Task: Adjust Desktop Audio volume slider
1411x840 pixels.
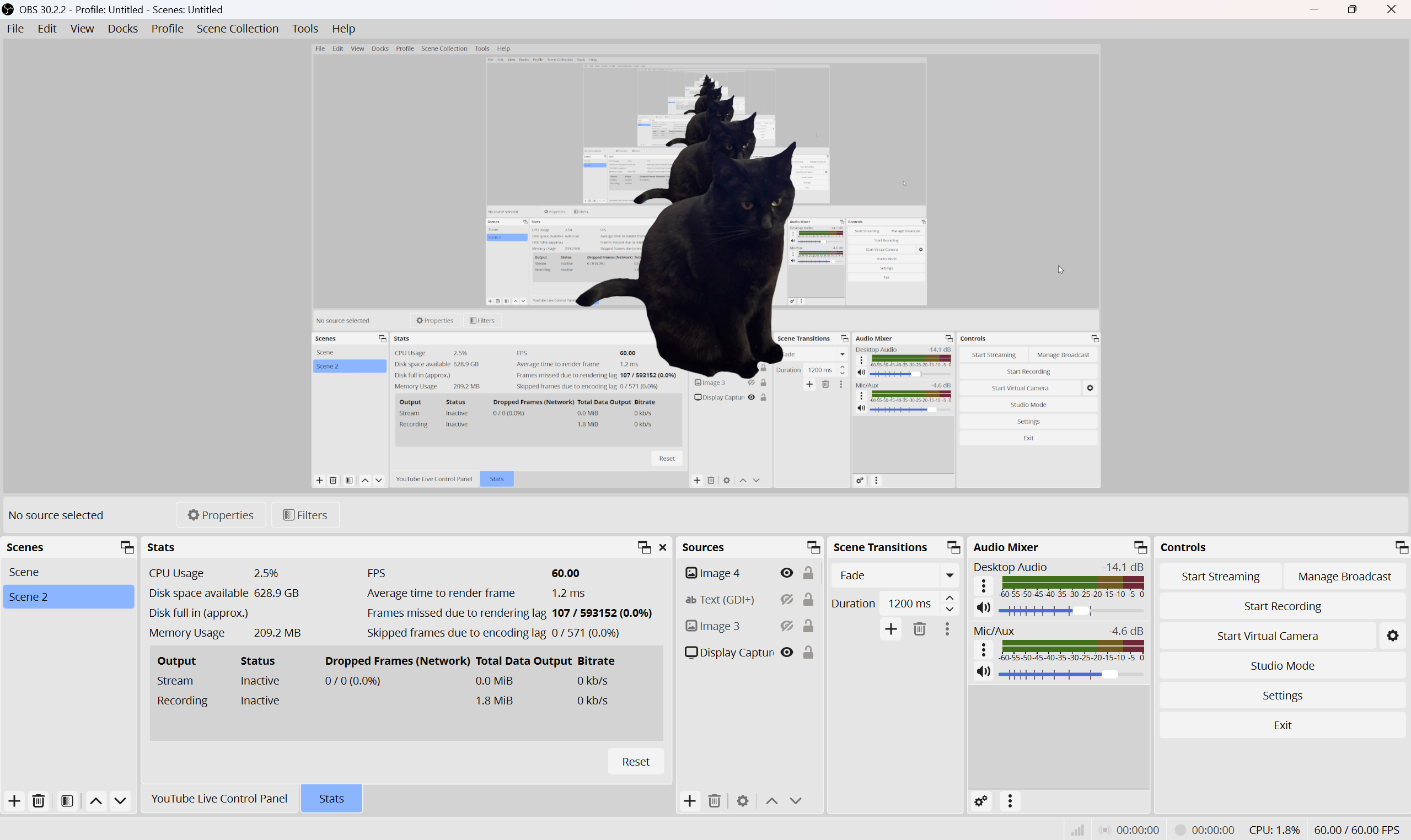Action: 1071,610
